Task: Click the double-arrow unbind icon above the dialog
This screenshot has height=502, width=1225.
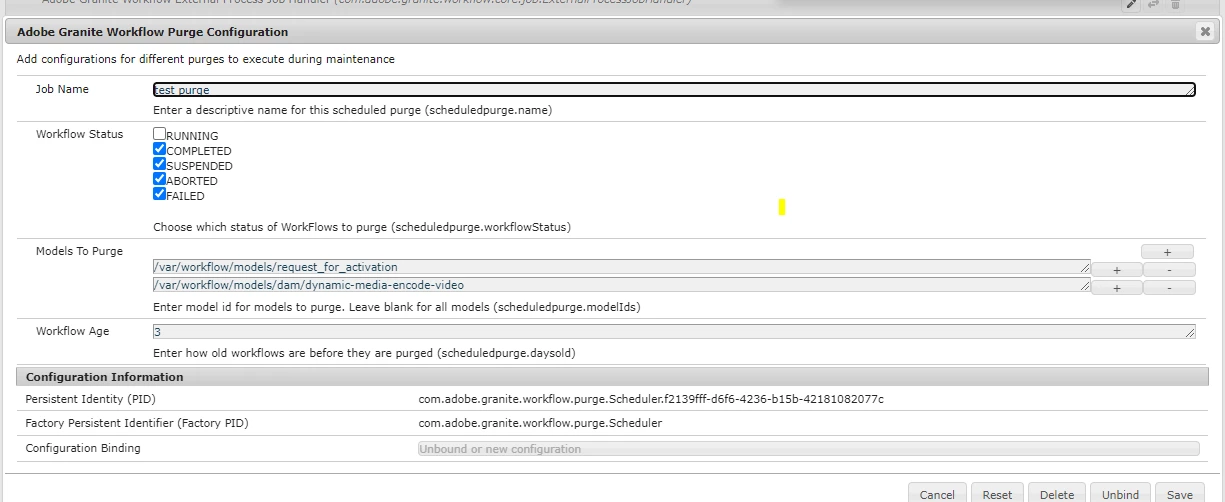Action: click(x=1154, y=4)
